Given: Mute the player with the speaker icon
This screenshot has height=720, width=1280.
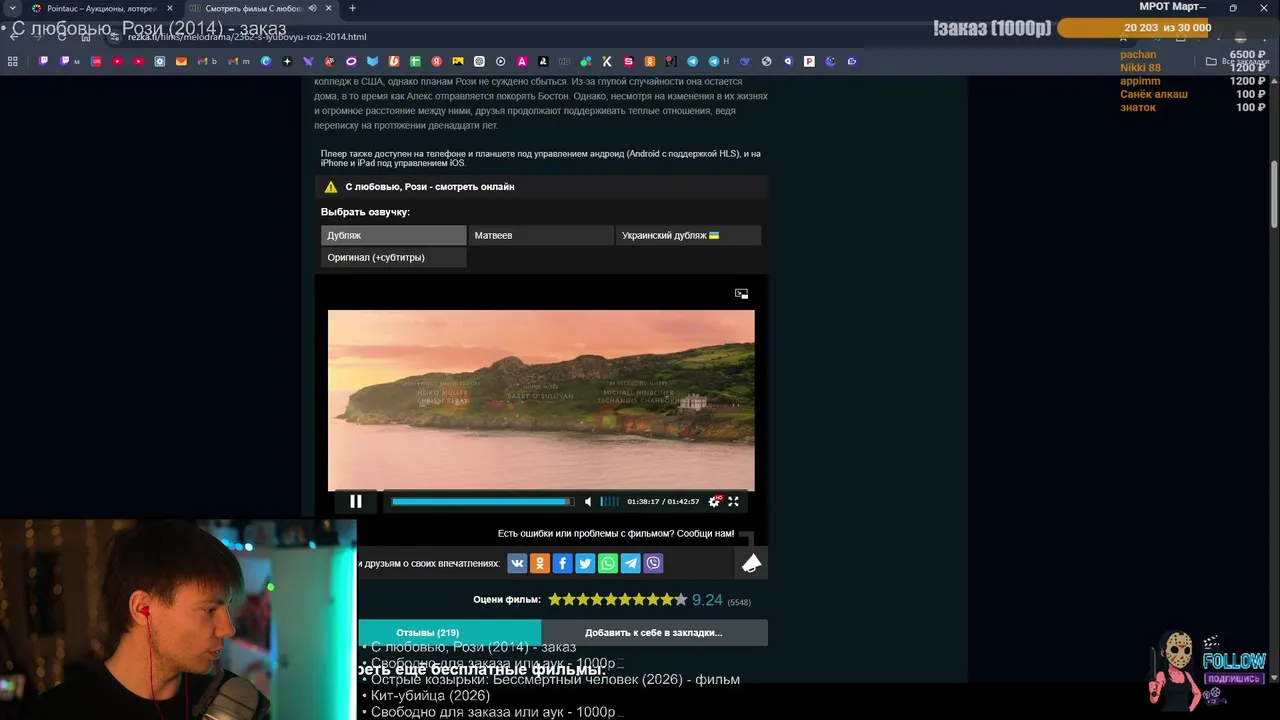Looking at the screenshot, I should coord(588,502).
